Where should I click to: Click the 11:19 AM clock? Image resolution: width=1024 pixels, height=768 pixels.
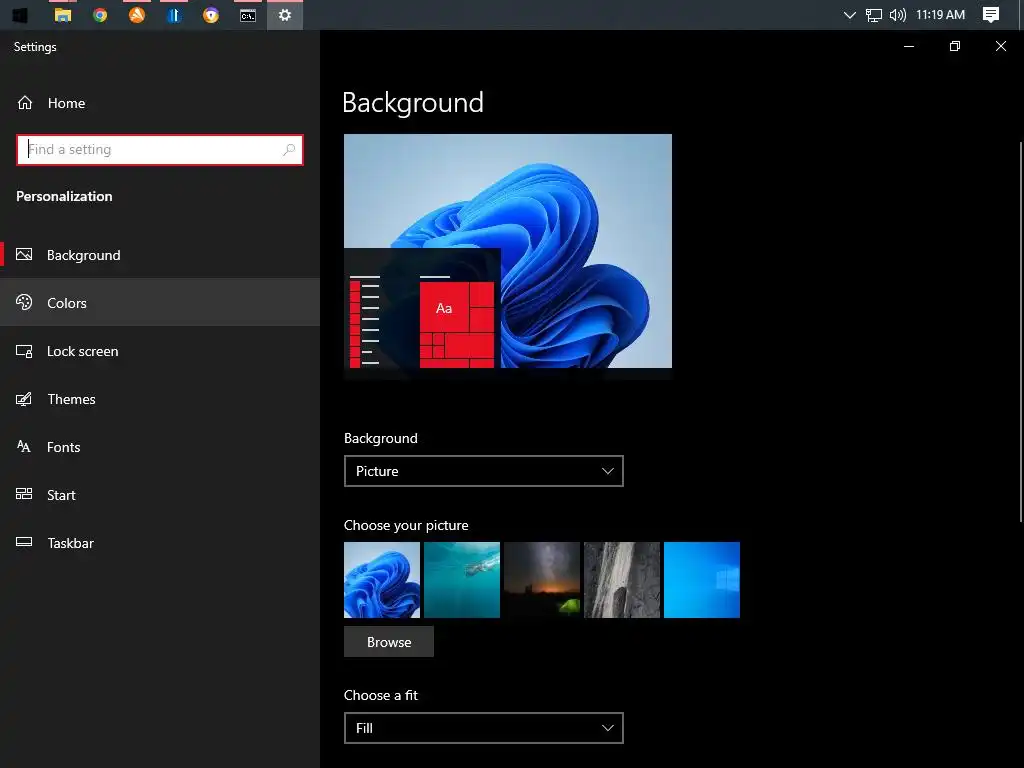coord(940,14)
